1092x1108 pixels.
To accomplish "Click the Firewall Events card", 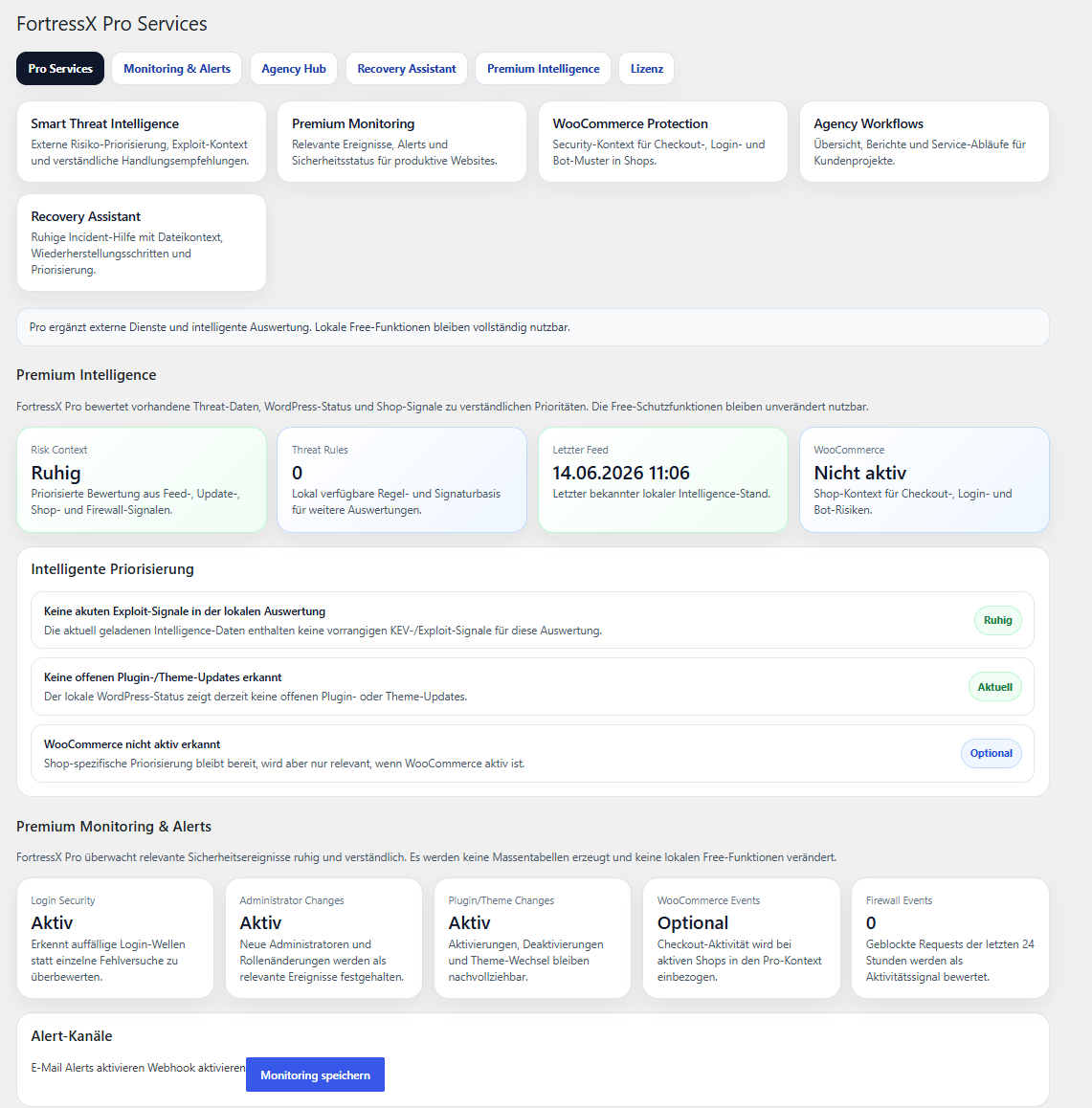I will coord(950,938).
